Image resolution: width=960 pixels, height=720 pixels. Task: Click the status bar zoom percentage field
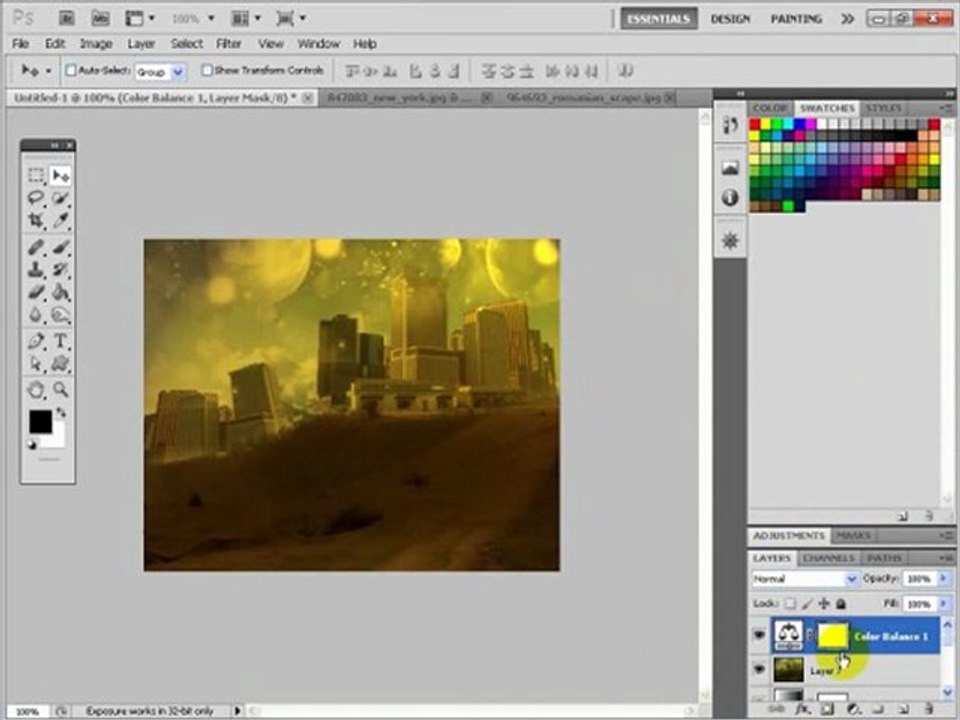click(x=27, y=711)
